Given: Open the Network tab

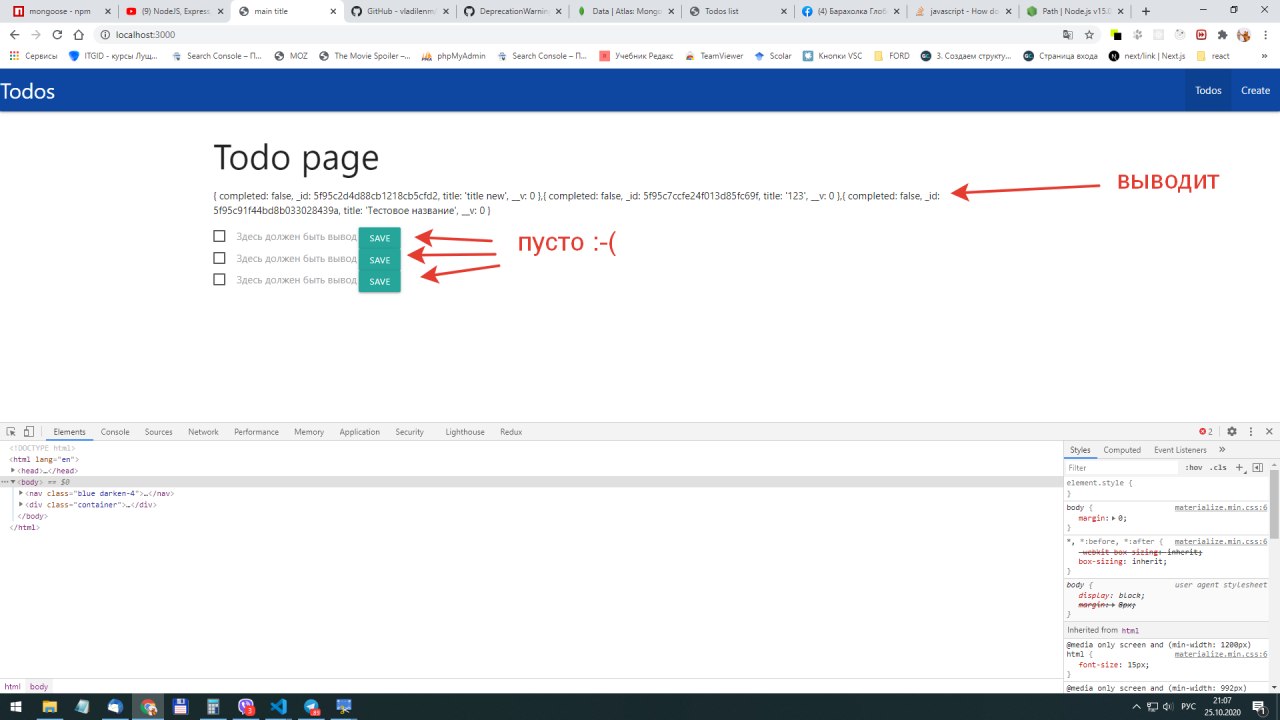Looking at the screenshot, I should 203,432.
